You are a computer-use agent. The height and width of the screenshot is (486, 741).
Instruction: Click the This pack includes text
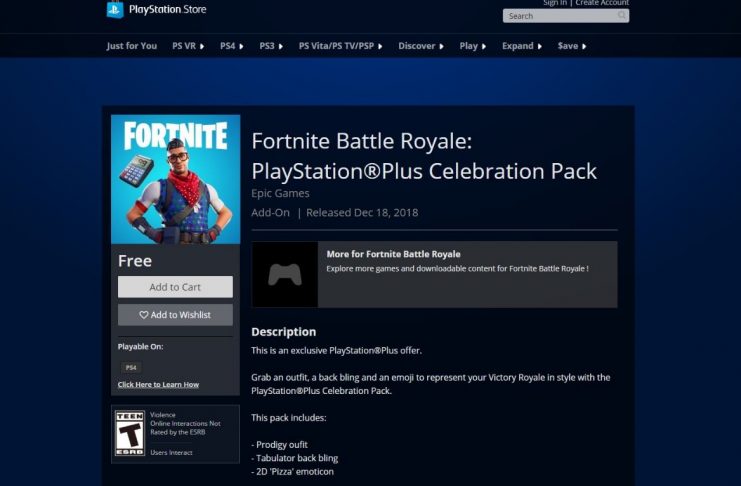tap(289, 418)
